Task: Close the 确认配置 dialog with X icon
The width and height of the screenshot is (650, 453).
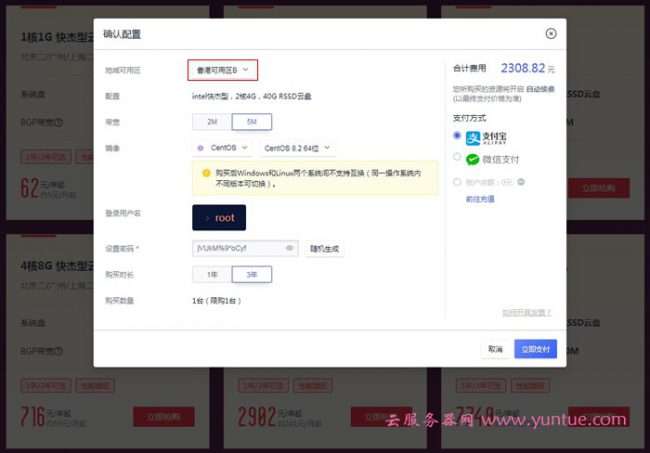Action: tap(550, 33)
